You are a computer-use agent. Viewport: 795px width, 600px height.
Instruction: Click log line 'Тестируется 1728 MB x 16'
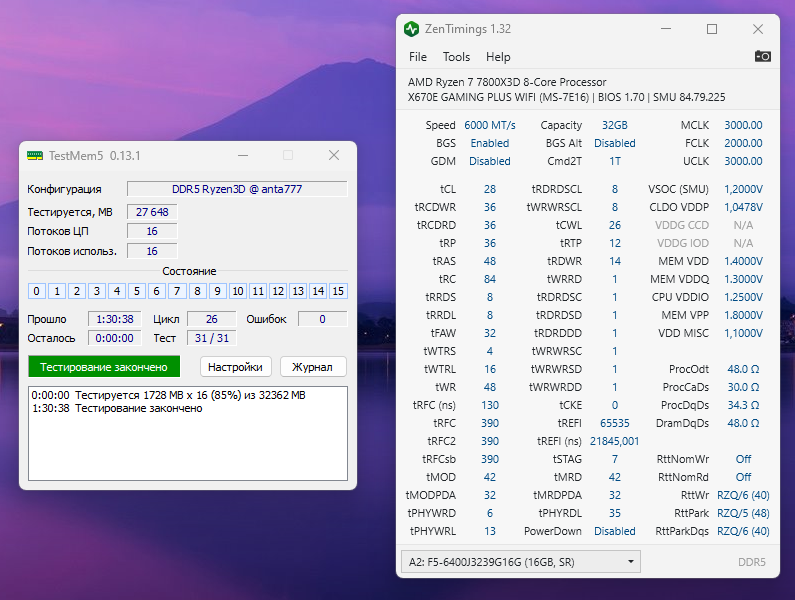[168, 395]
